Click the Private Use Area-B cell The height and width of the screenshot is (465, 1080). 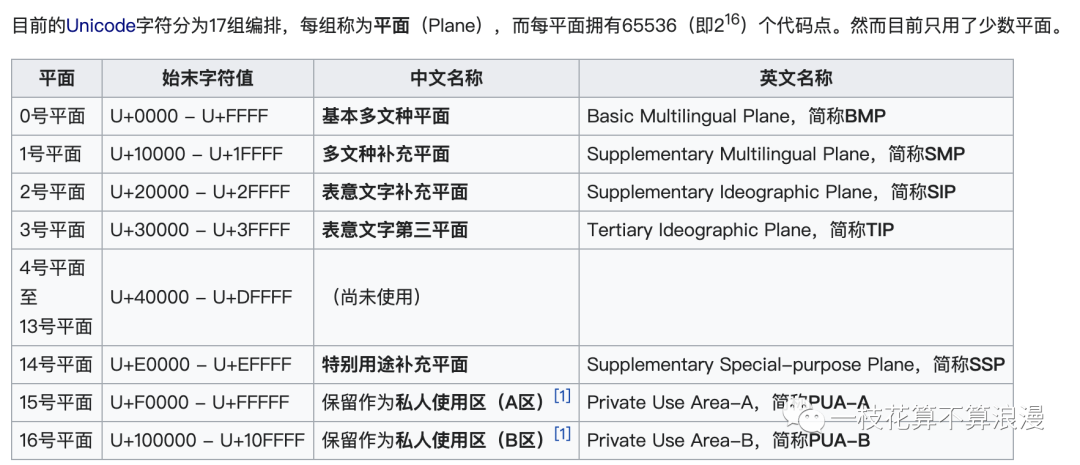tap(796, 440)
